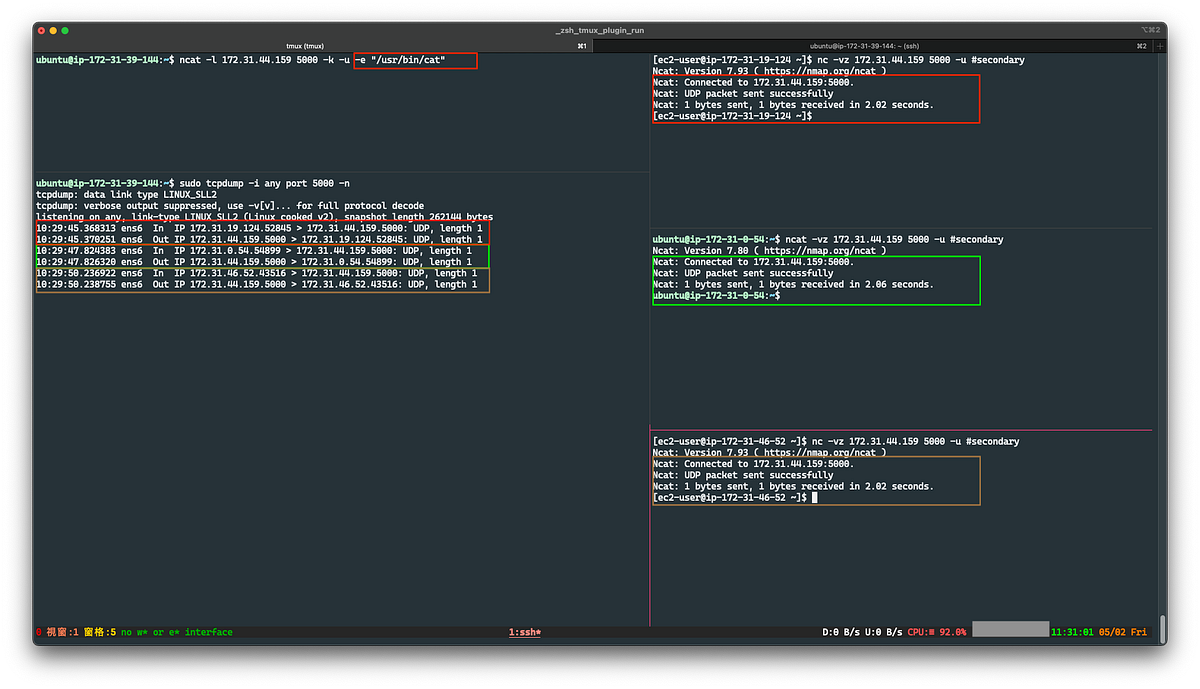Open a new tab with the plus icon
Screen dimensions: 1200x689
click(x=1160, y=46)
